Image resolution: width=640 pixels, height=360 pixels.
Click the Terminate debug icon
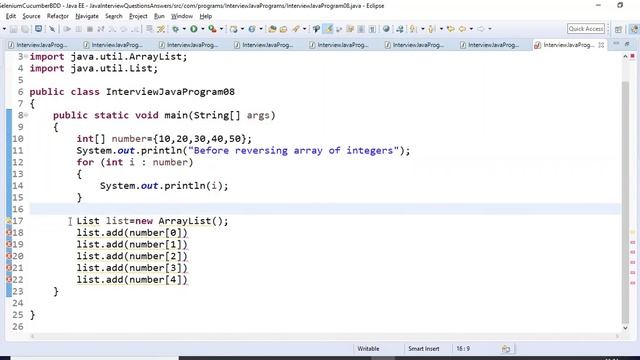[x=90, y=29]
